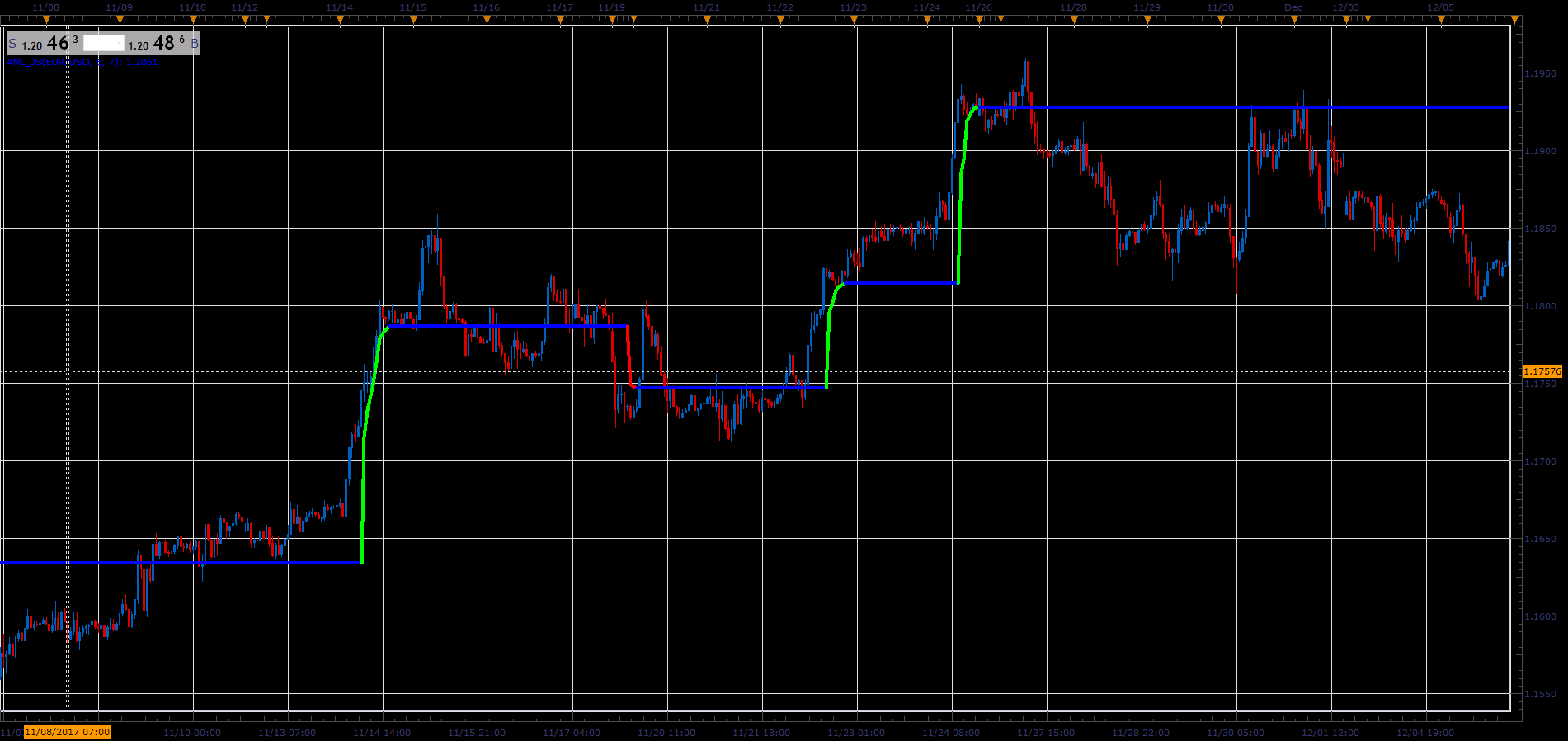This screenshot has width=1568, height=741.
Task: Click the orange day marker under 11/28
Action: (x=1074, y=21)
